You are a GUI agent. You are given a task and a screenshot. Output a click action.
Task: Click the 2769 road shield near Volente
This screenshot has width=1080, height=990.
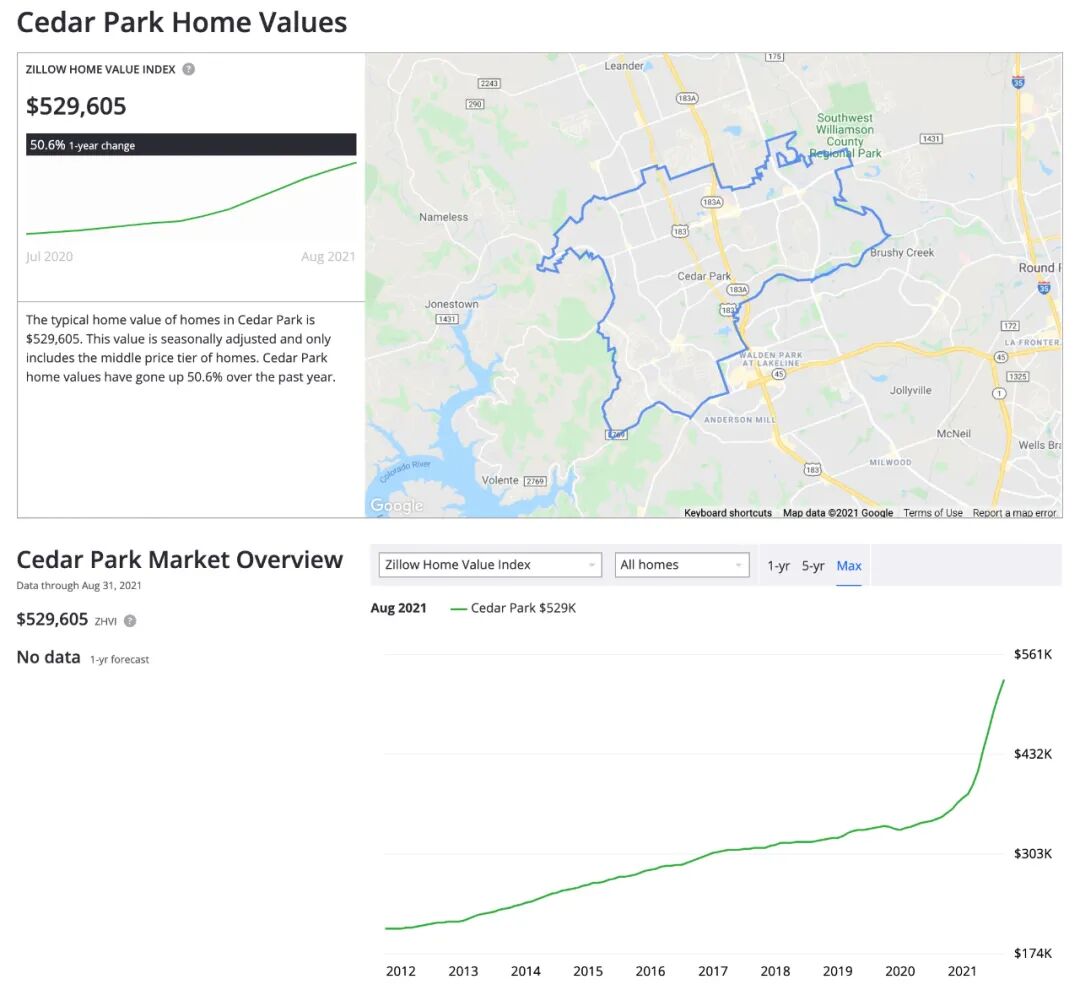535,481
